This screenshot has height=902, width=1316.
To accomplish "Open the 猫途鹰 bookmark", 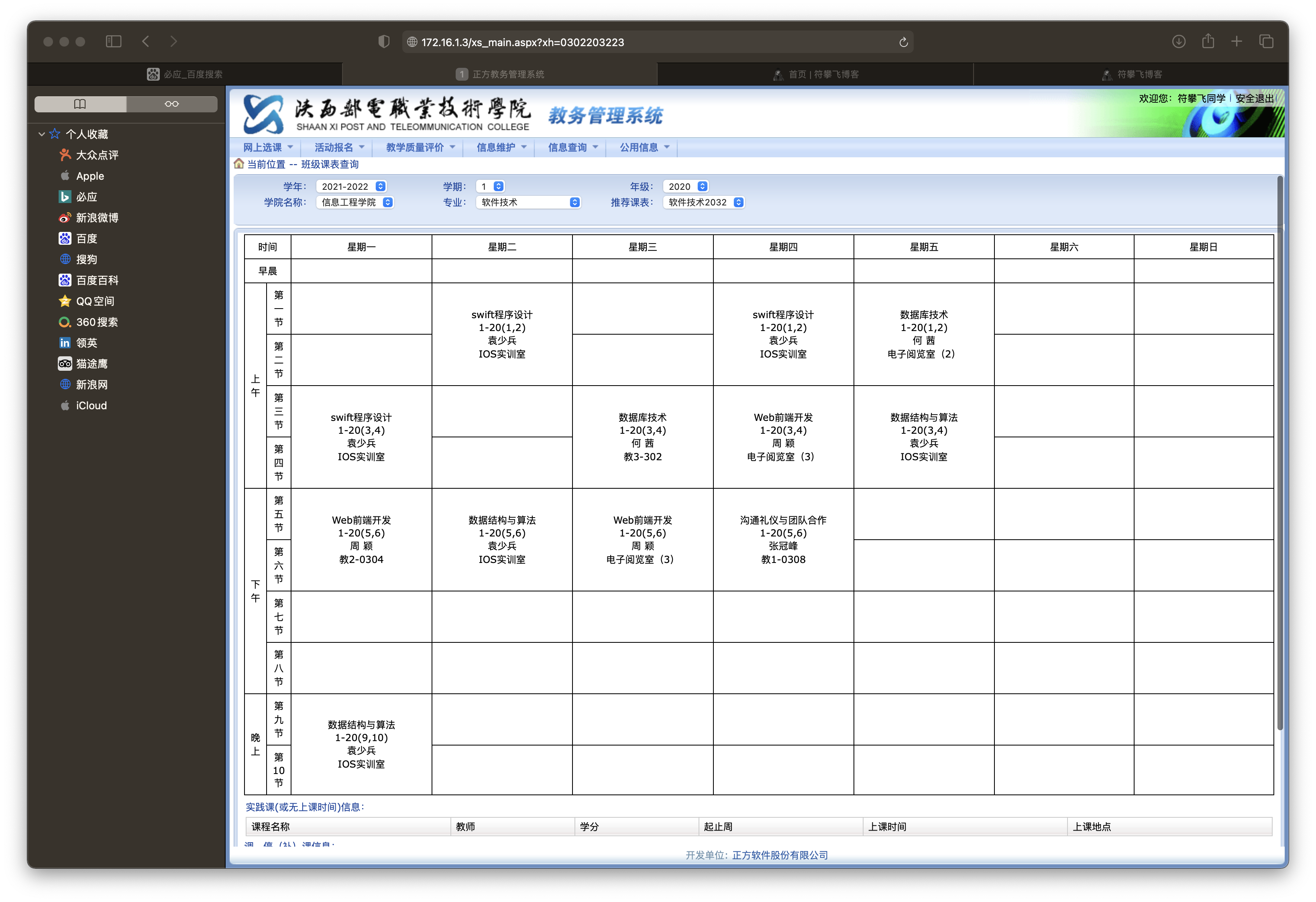I will [83, 364].
